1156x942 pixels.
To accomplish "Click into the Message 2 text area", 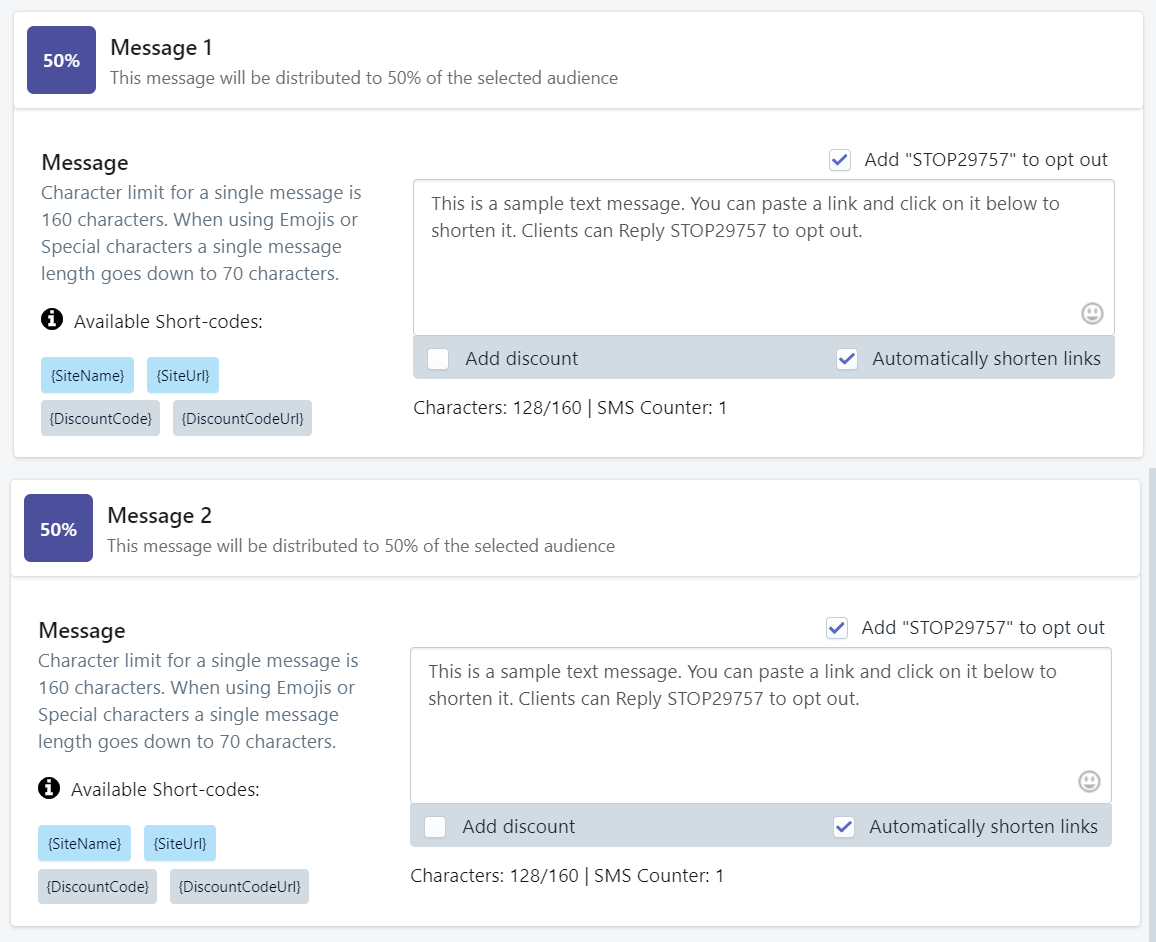I will click(761, 725).
